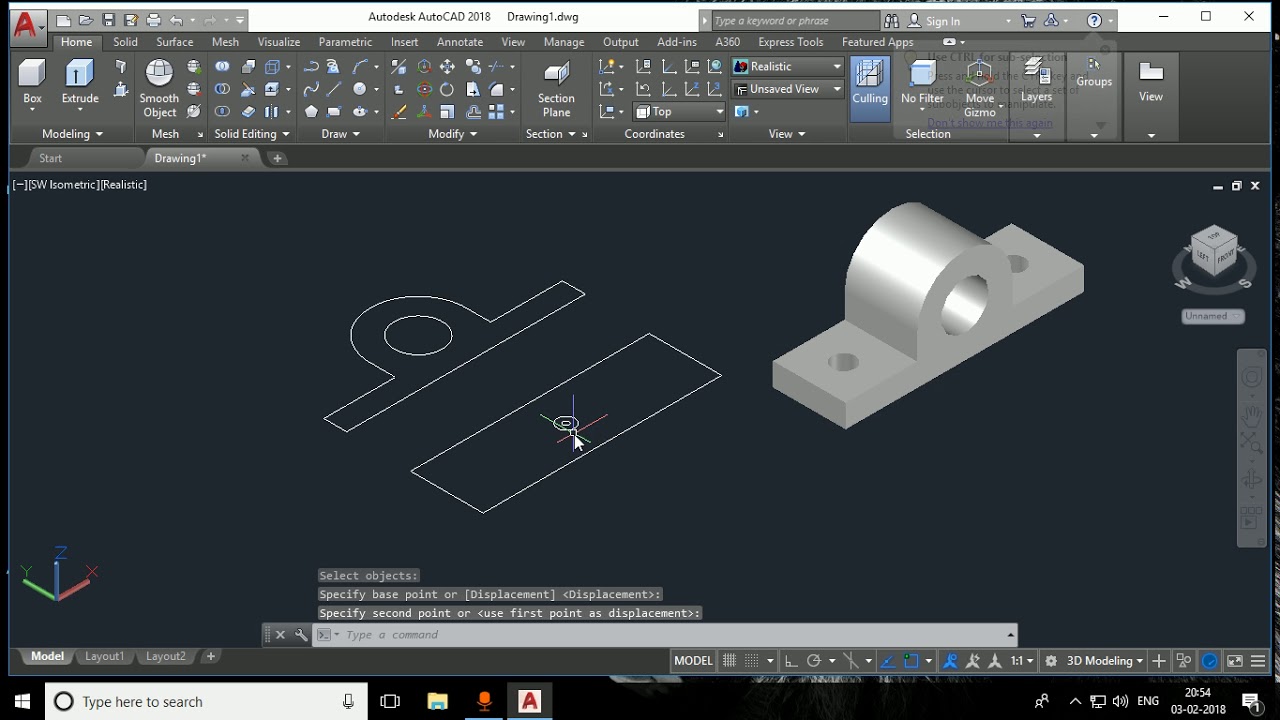Click the Clean Screen icon in status bar
Viewport: 1280px width, 720px height.
[x=1235, y=661]
